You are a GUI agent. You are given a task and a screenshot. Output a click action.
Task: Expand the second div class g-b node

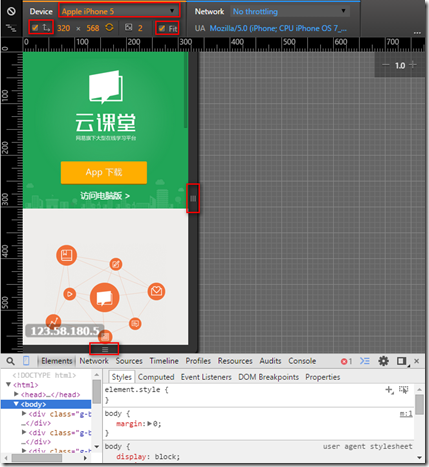tap(24, 432)
